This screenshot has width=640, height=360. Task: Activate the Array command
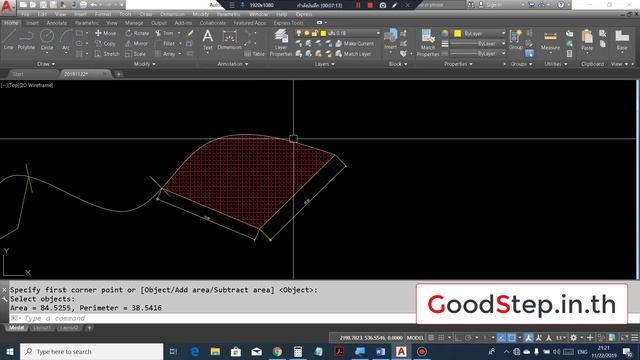click(165, 53)
